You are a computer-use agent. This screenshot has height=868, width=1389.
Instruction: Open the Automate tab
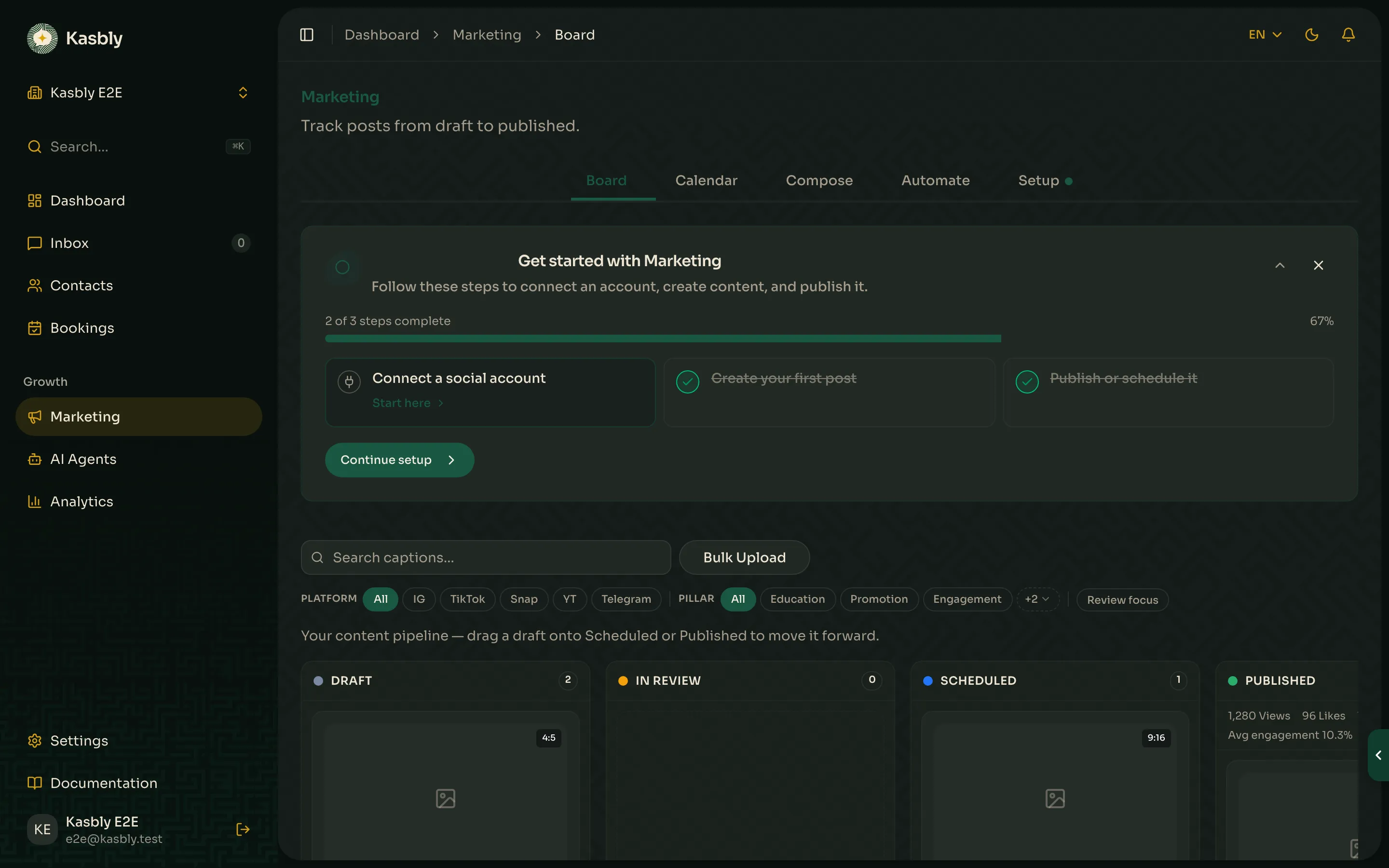936,181
